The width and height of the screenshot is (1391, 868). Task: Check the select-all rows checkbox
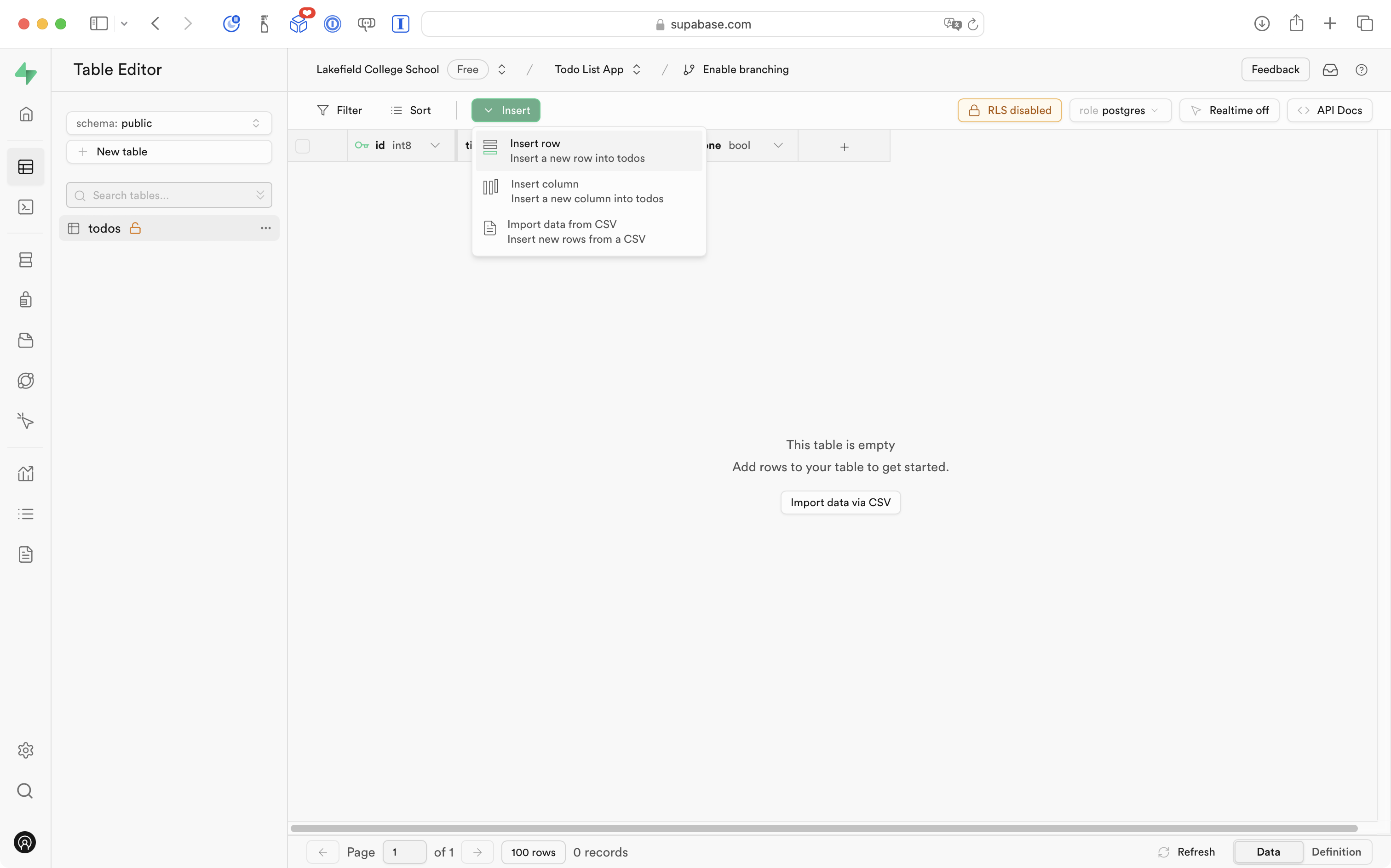click(x=303, y=146)
